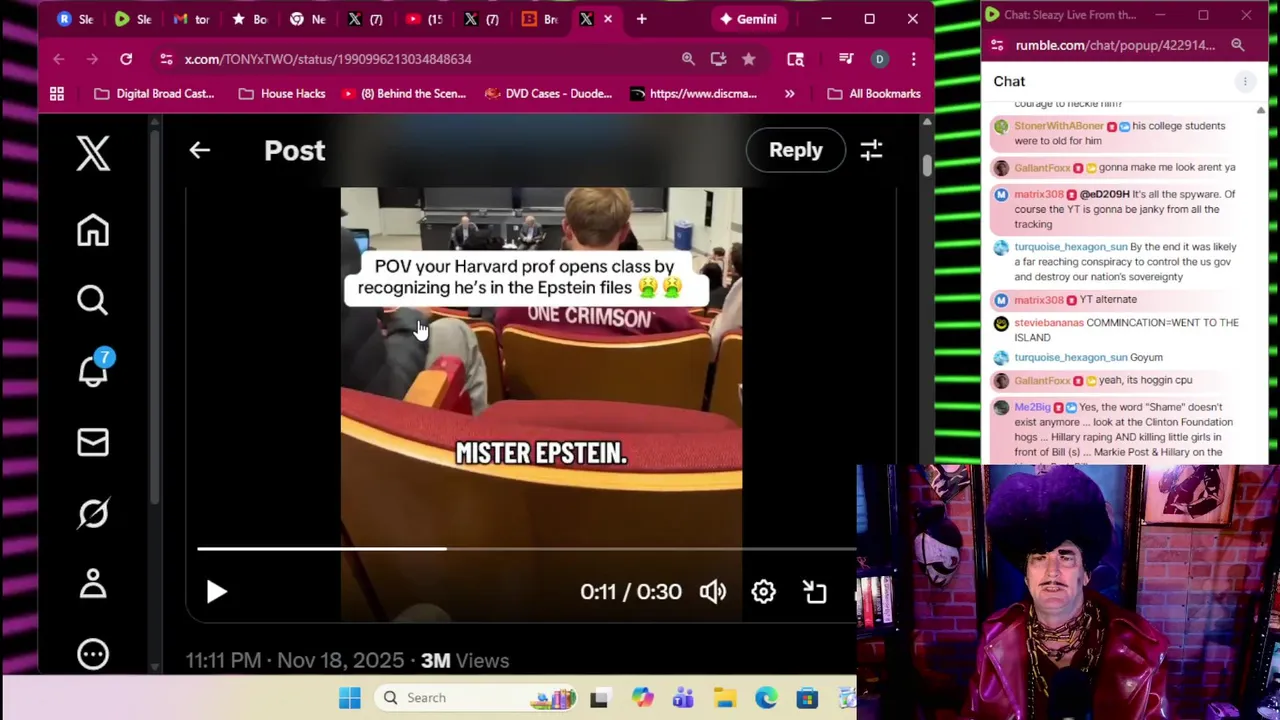Click steviebananas username in chat

pos(1049,323)
